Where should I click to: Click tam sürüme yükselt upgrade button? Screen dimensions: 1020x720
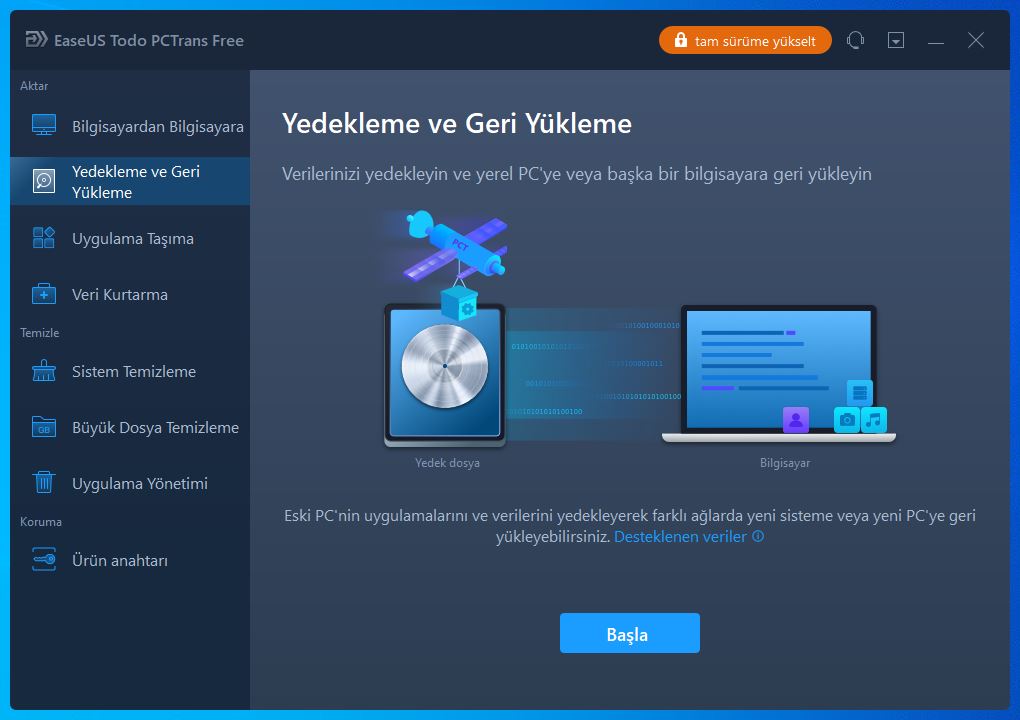click(x=745, y=40)
